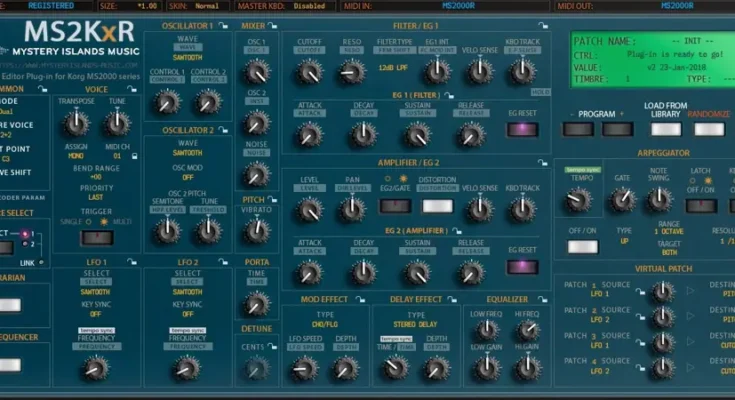Click the filter Cutoff knob

click(310, 72)
